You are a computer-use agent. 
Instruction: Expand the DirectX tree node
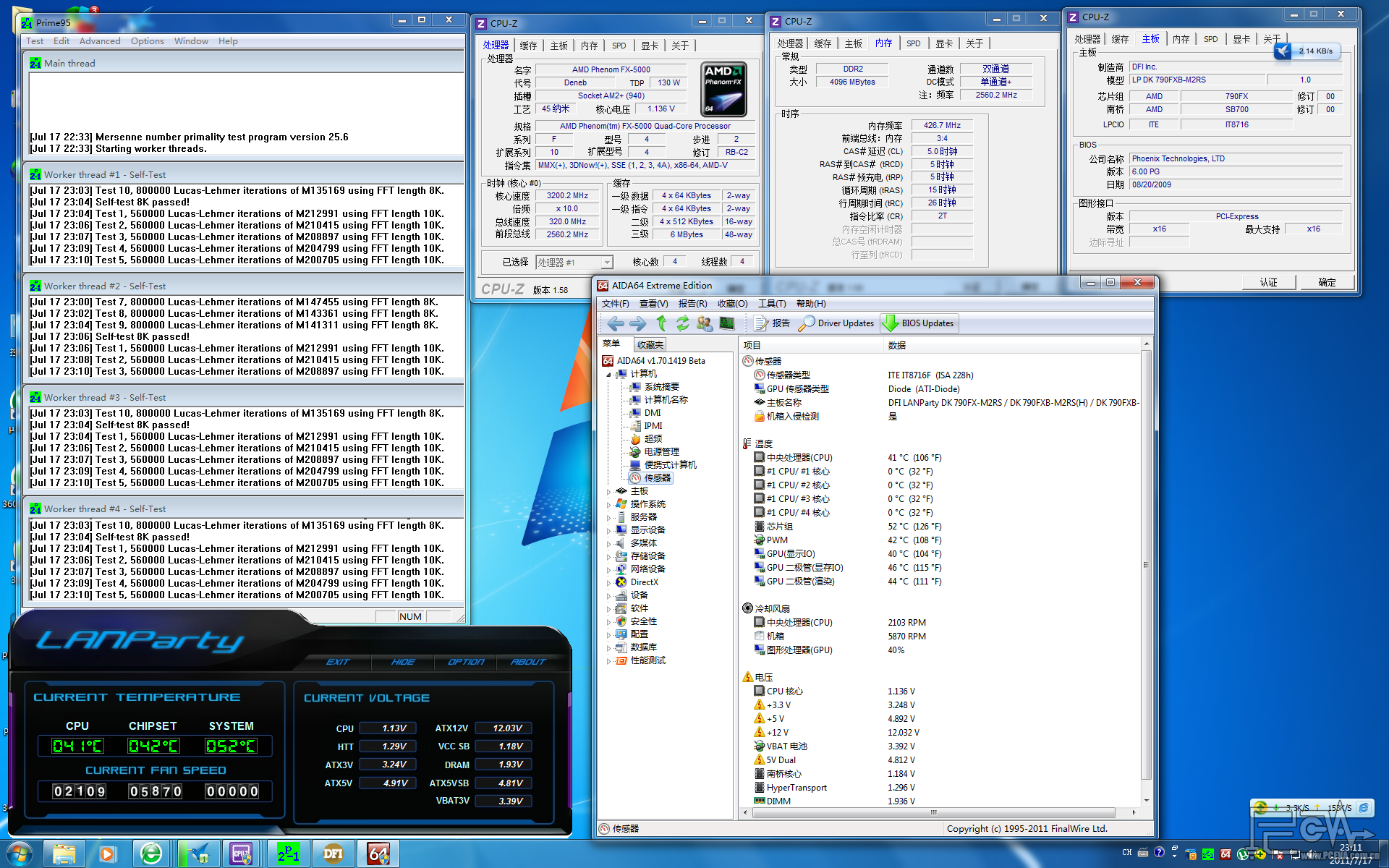pyautogui.click(x=608, y=582)
